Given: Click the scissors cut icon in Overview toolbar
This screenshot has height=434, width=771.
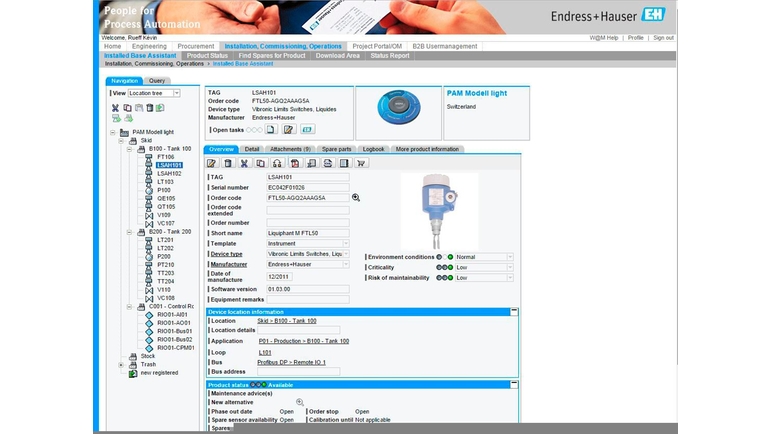Looking at the screenshot, I should pos(244,163).
